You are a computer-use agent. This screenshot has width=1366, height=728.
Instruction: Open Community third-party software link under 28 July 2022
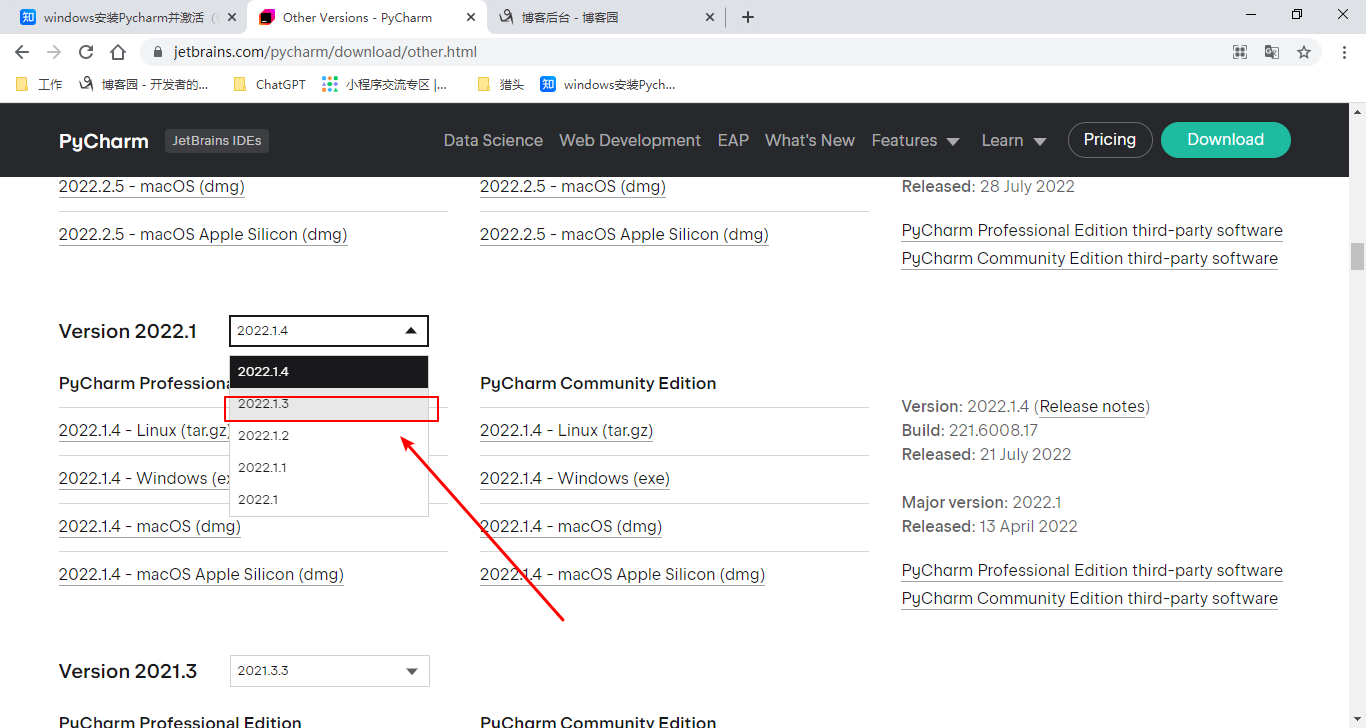(1090, 259)
